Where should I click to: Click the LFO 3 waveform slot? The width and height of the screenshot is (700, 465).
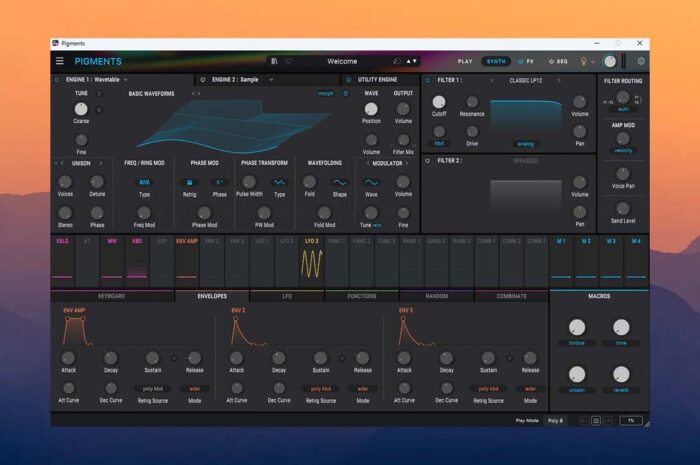point(312,260)
